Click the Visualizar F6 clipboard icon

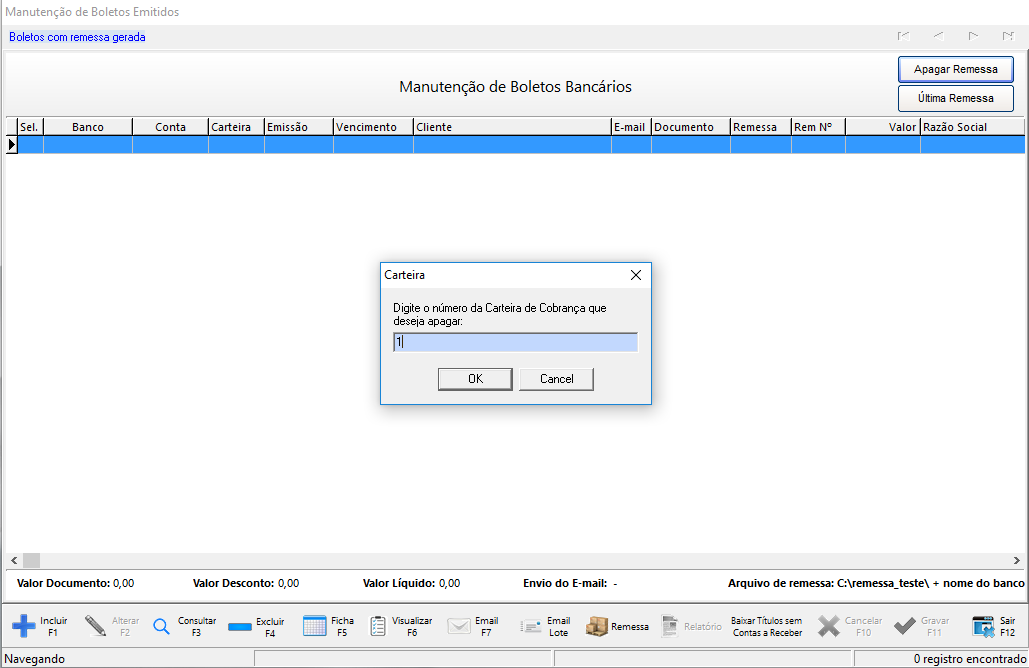click(378, 626)
